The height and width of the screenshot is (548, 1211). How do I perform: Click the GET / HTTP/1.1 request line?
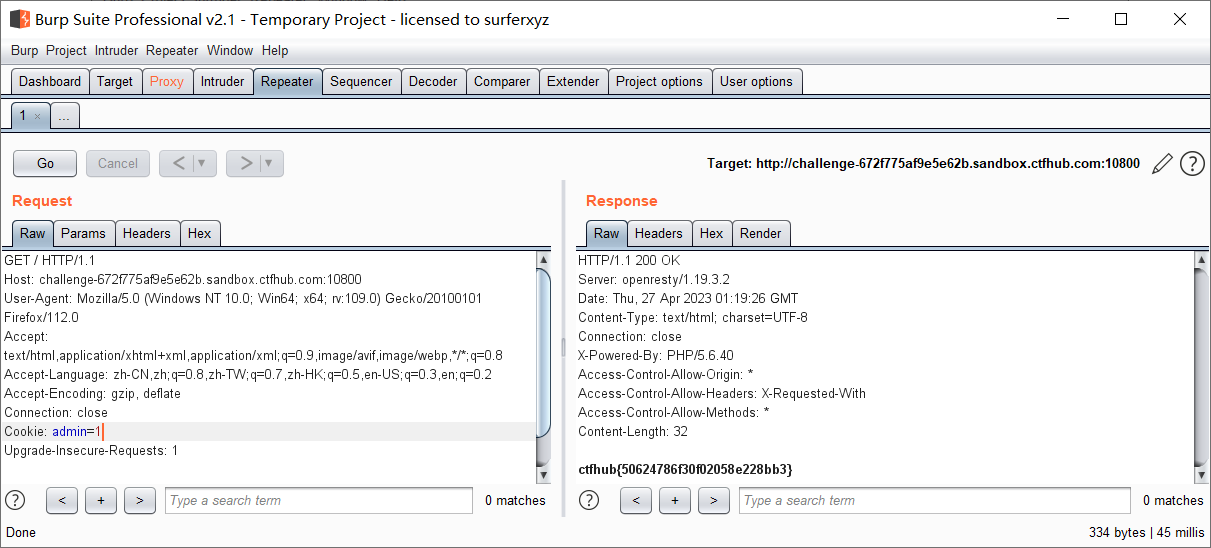tap(49, 260)
